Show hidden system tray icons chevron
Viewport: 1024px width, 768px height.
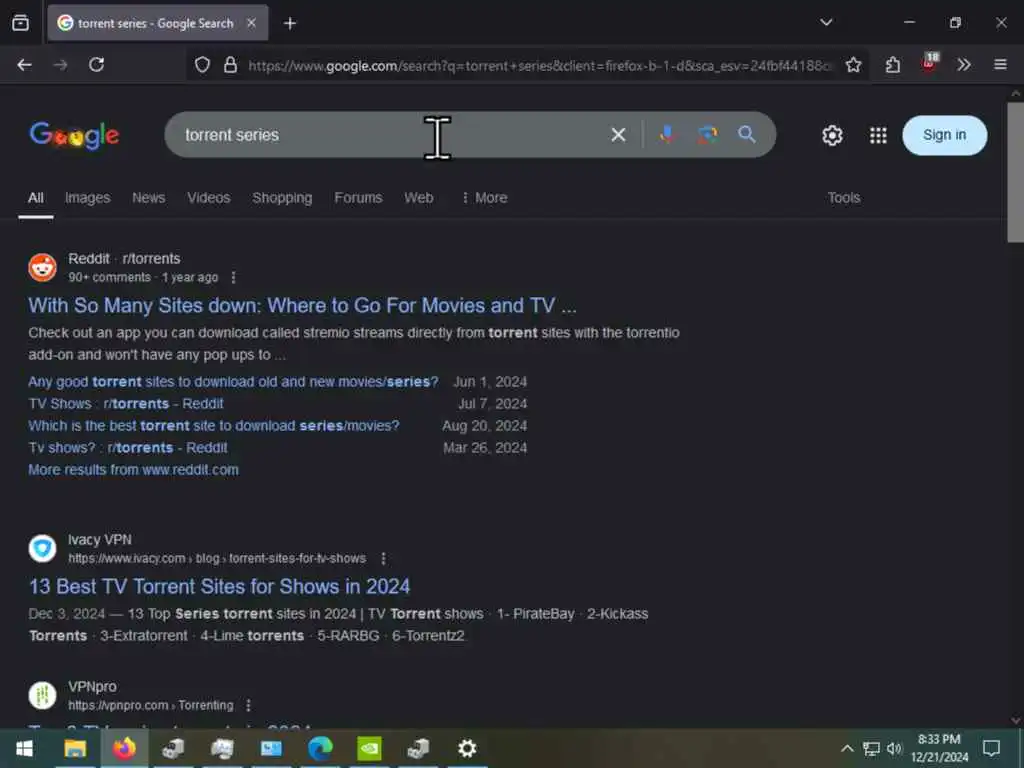[847, 748]
